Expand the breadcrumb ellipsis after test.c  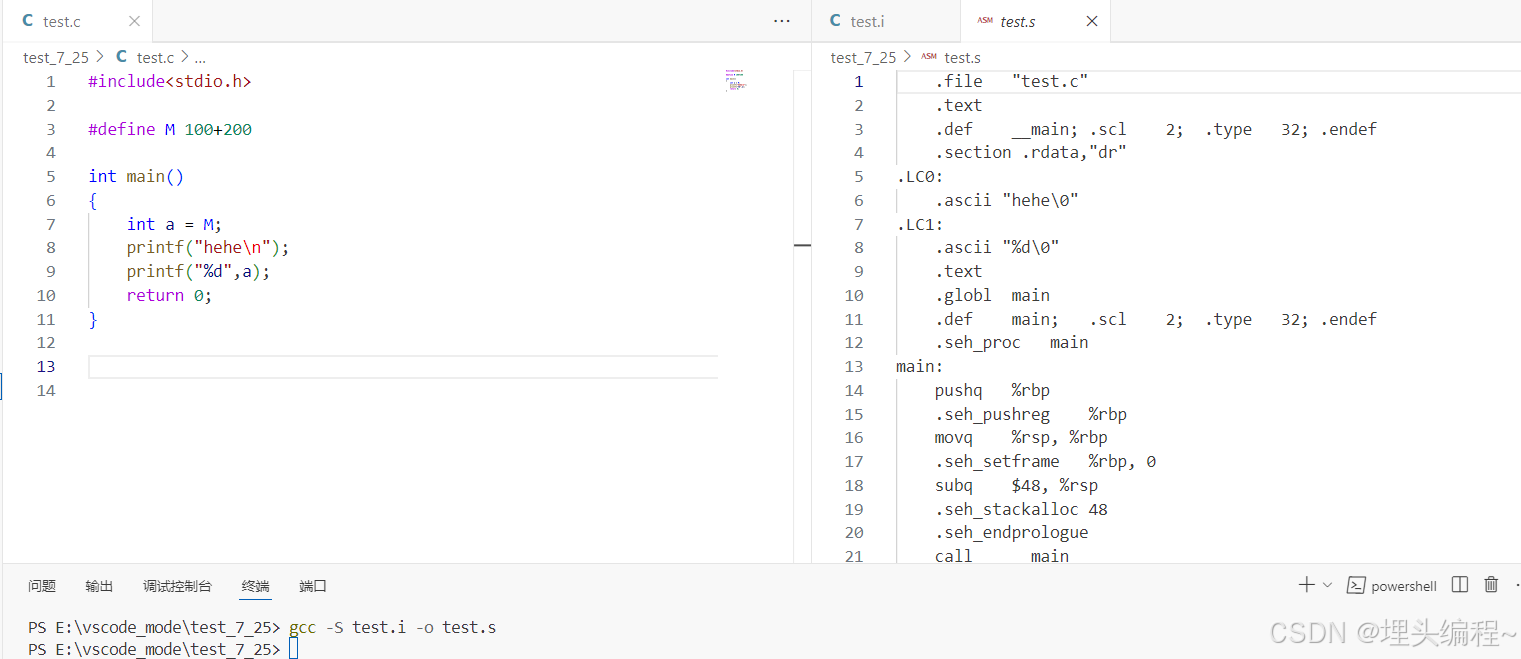(x=200, y=58)
